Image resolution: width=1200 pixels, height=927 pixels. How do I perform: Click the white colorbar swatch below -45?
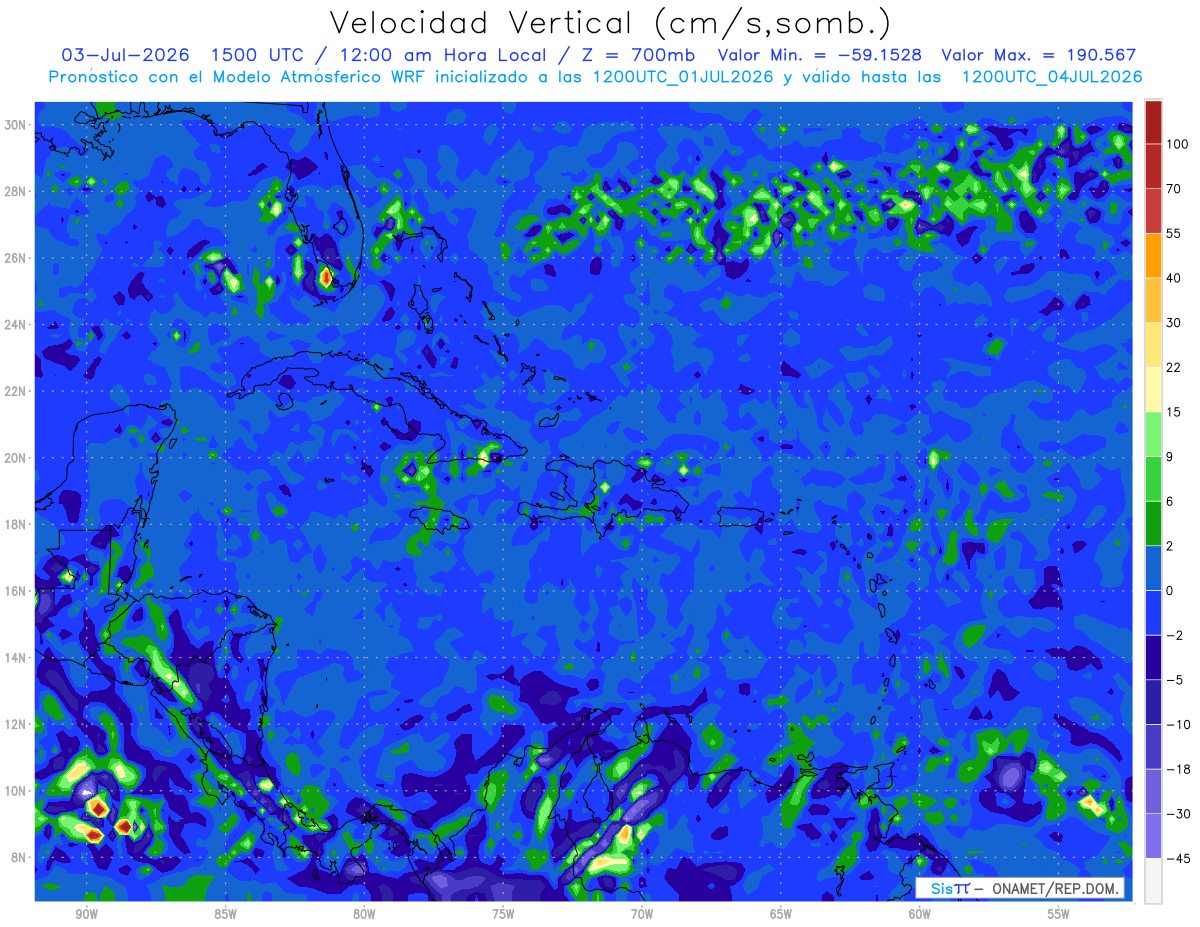[1153, 880]
